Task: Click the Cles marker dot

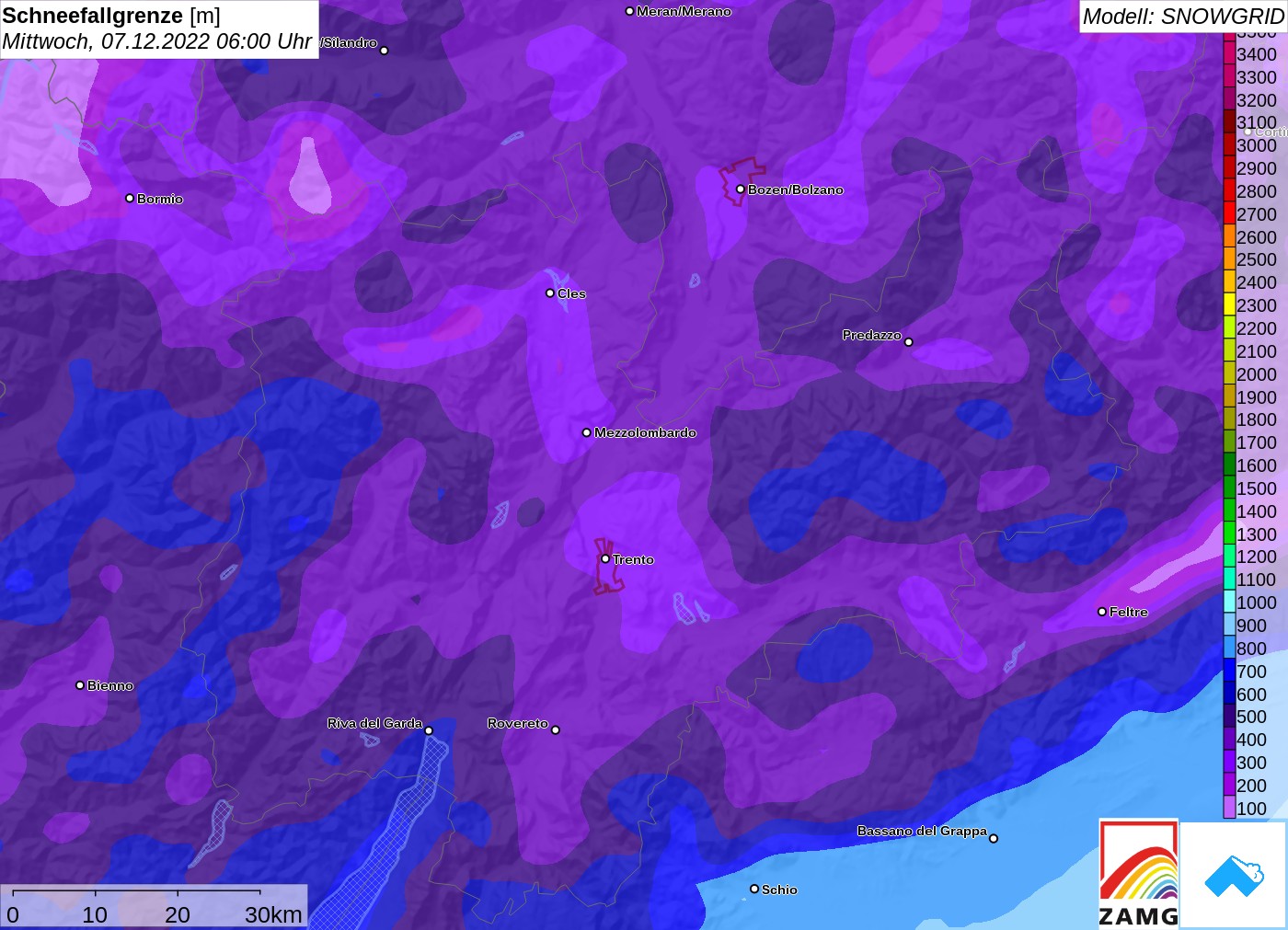Action: point(550,293)
